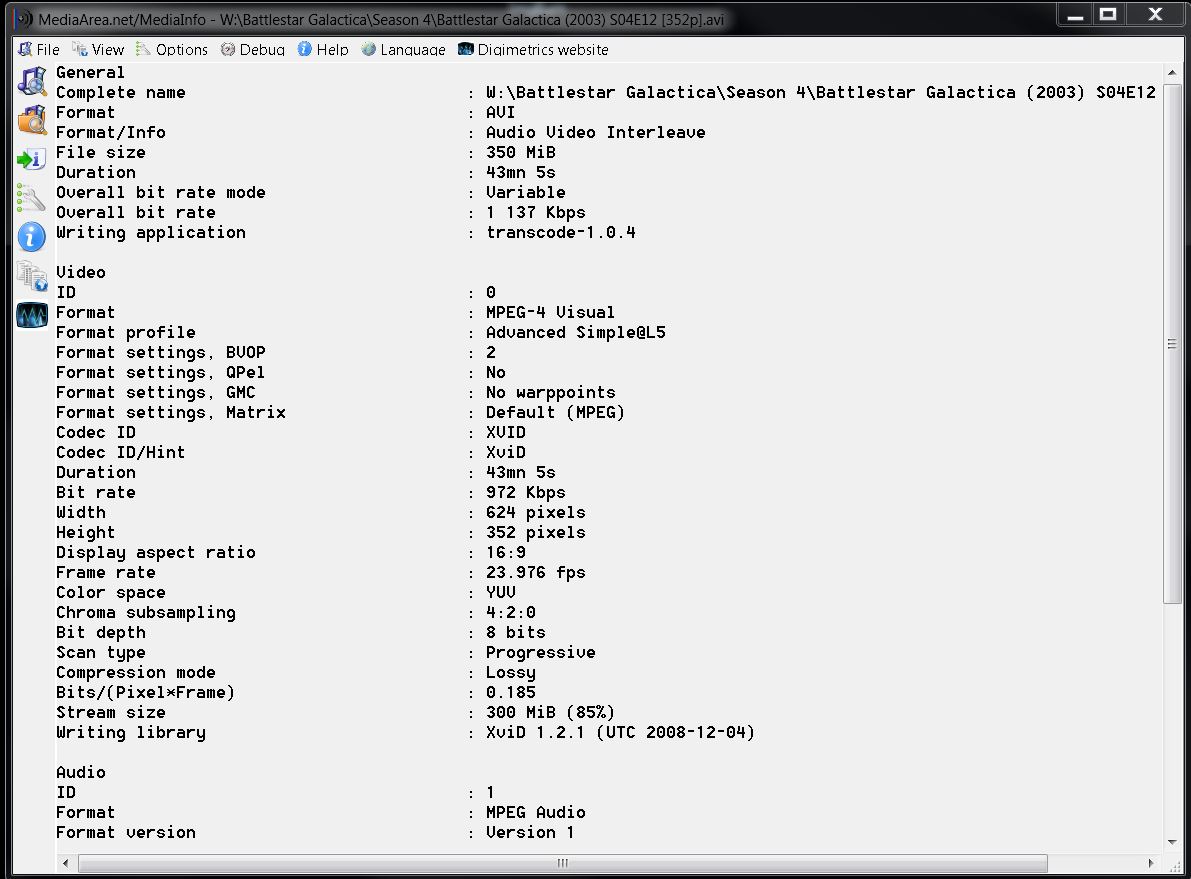
Task: Click the 'Advanced Simple@L5' profile value
Action: [576, 332]
